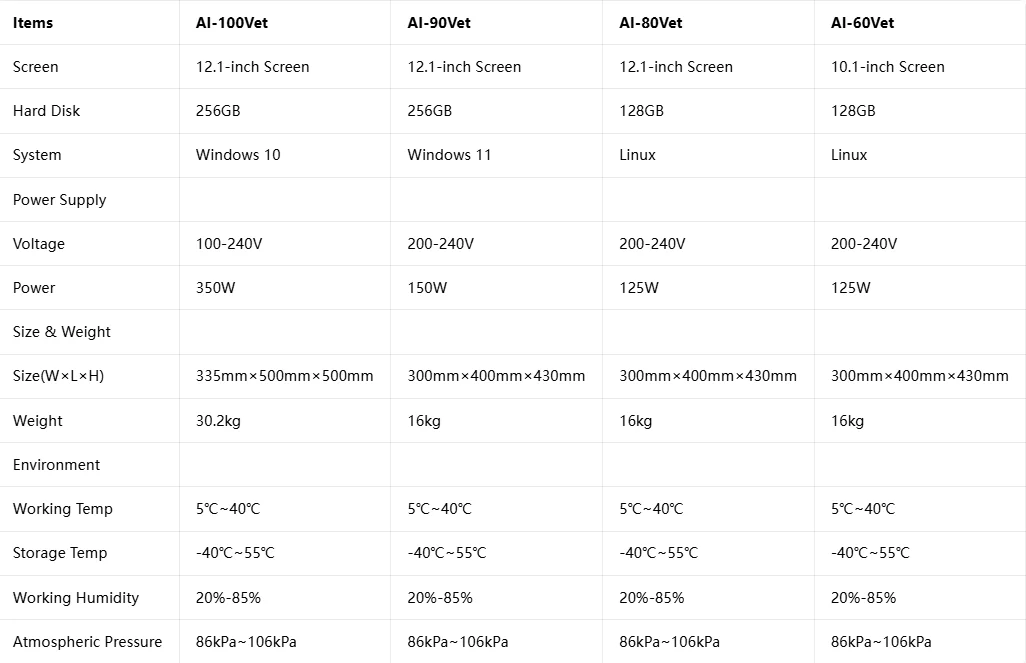Click the 150W power cell
This screenshot has height=663, width=1026.
[427, 288]
